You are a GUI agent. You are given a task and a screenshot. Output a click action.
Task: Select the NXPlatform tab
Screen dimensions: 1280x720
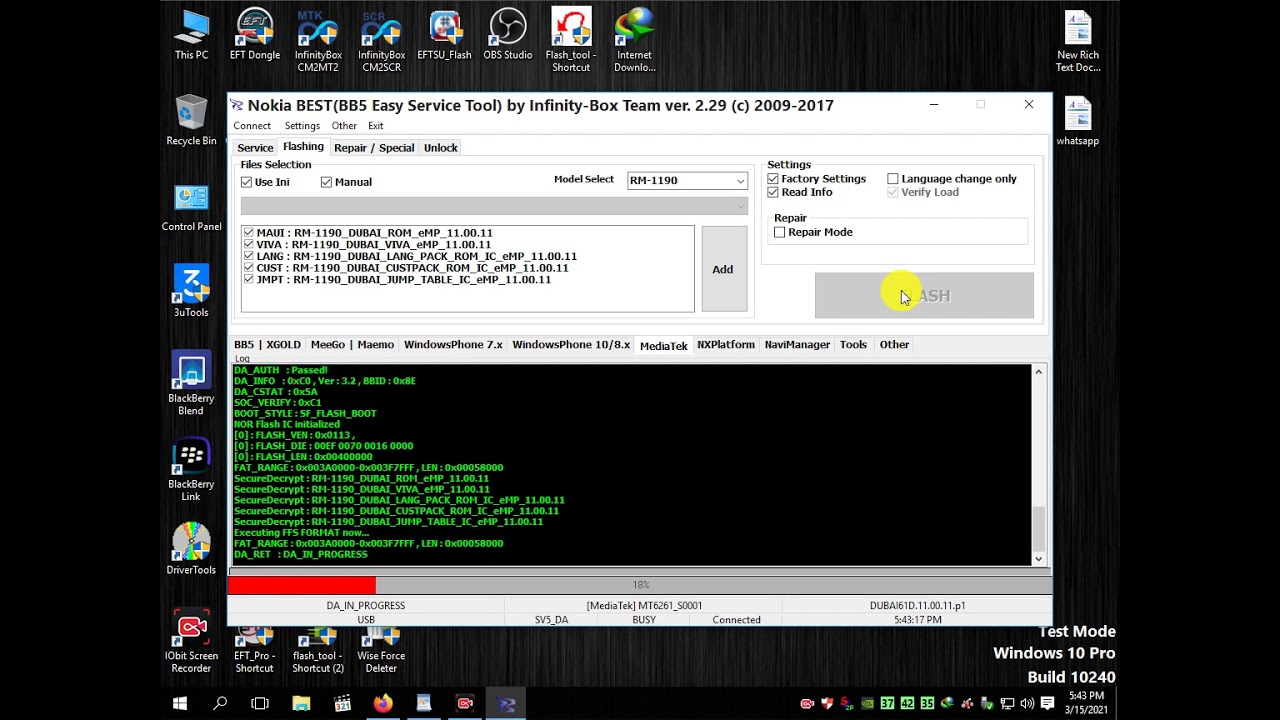[726, 345]
